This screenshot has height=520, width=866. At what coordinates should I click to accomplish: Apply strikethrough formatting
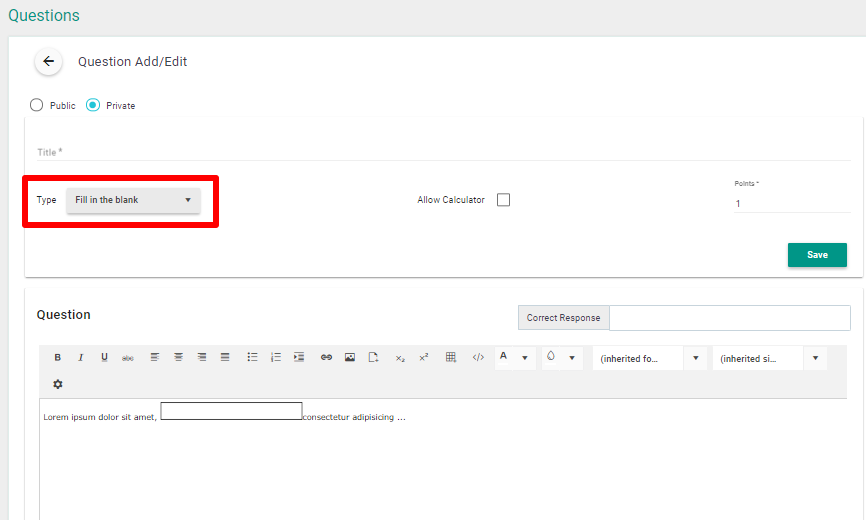click(128, 358)
